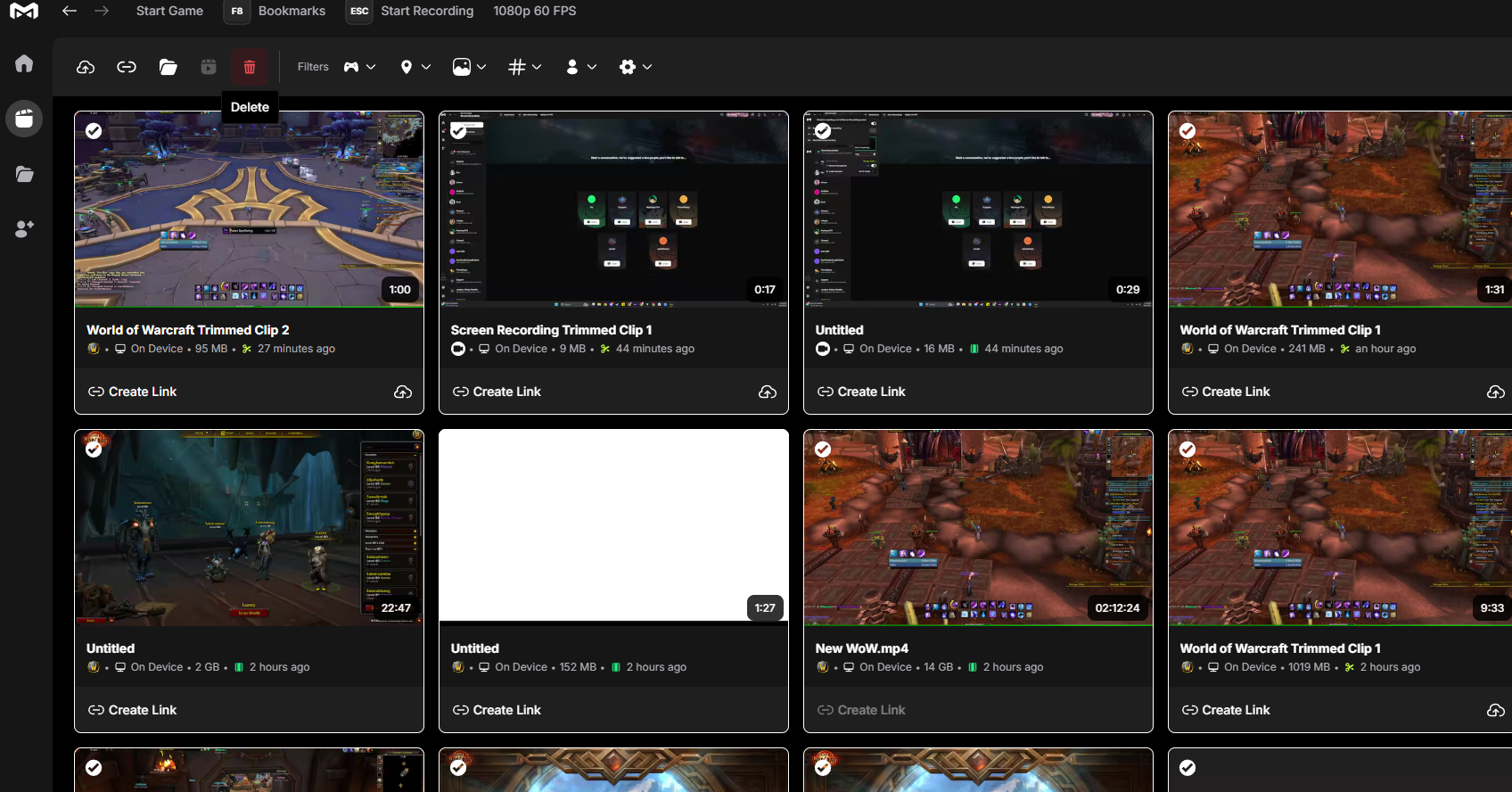Viewport: 1512px width, 792px height.
Task: Deselect Screen Recording Trimmed Clip 1 checkmark
Action: click(458, 131)
